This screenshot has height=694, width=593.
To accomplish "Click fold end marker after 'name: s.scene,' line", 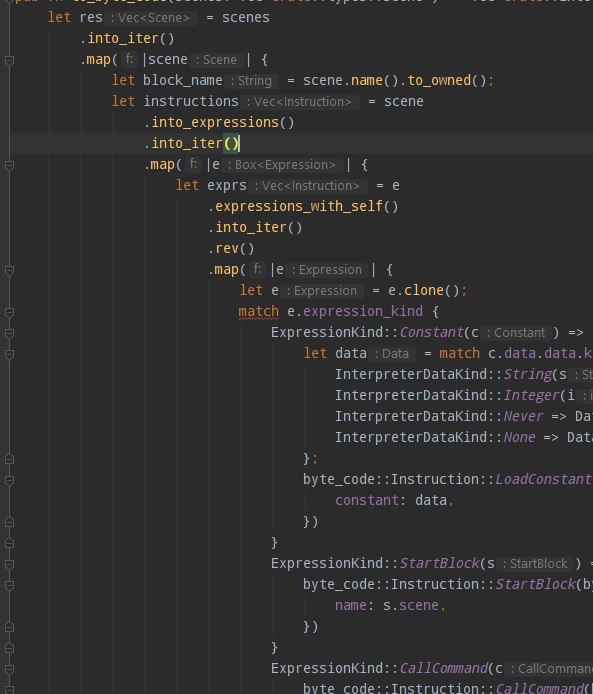I will [9, 627].
